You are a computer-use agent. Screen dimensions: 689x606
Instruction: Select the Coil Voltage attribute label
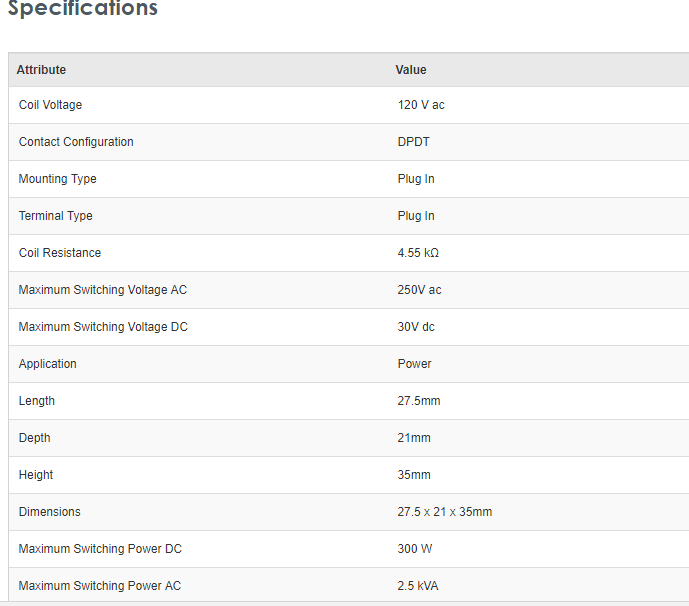(50, 105)
